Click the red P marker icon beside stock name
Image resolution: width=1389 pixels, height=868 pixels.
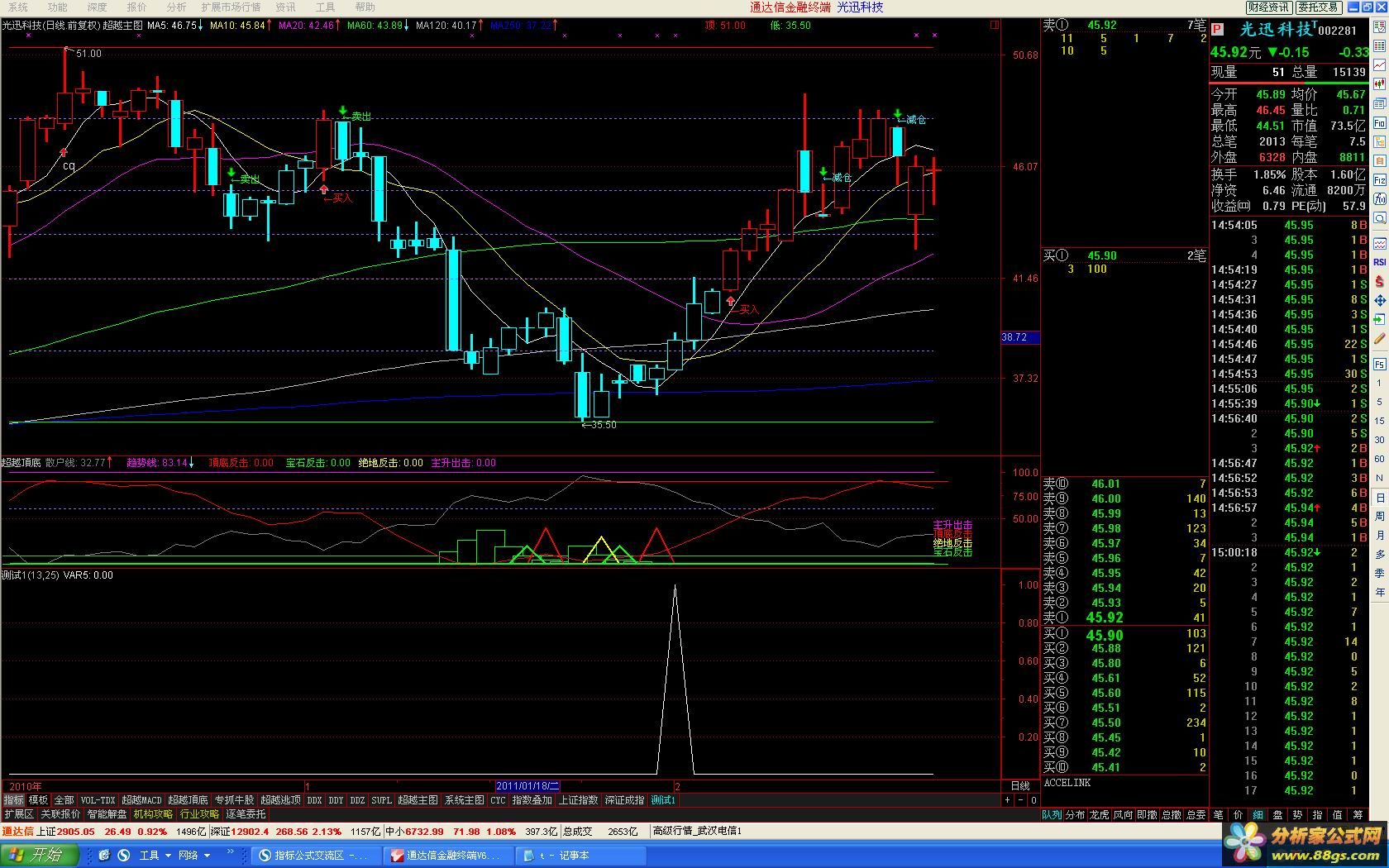pos(1217,30)
